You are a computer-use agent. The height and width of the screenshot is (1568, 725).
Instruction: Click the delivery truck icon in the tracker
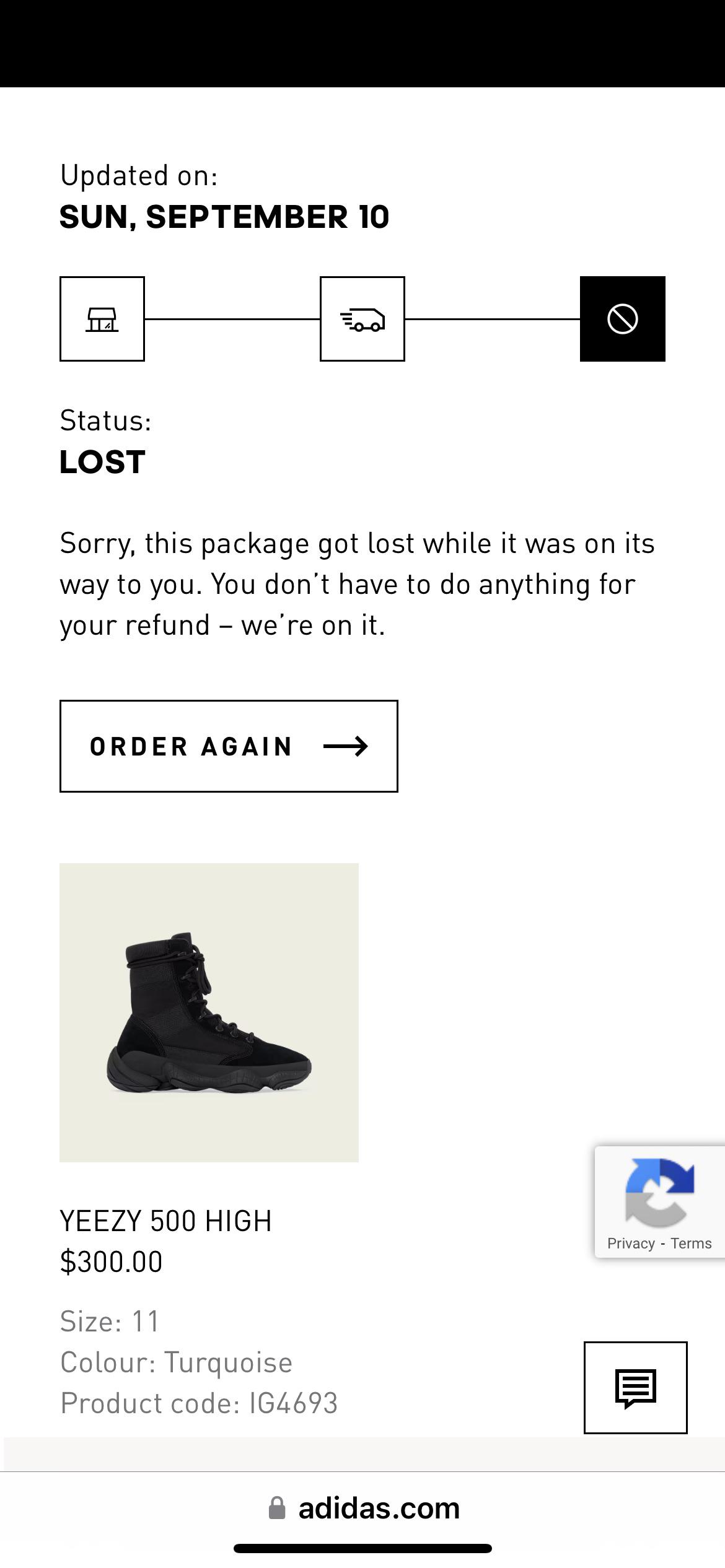click(362, 319)
